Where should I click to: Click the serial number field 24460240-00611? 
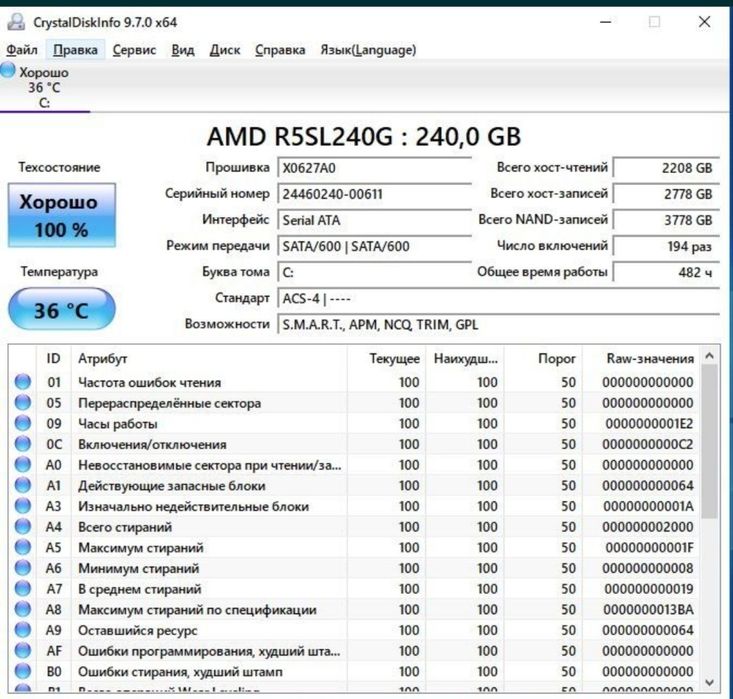point(374,194)
